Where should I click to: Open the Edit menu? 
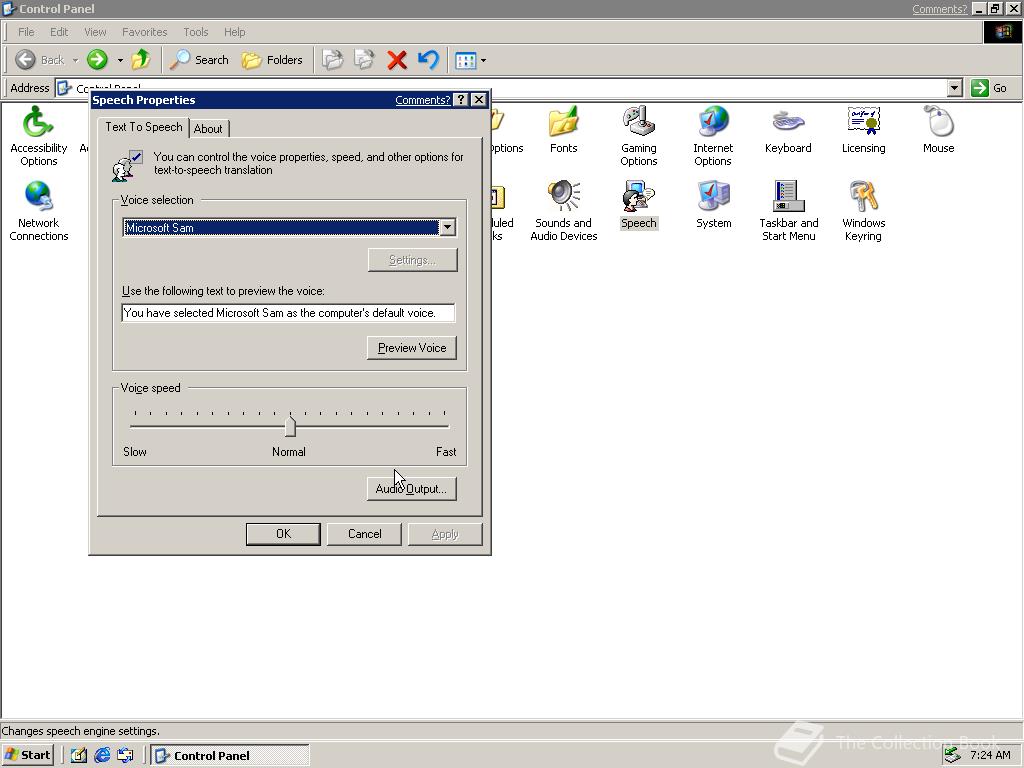59,32
